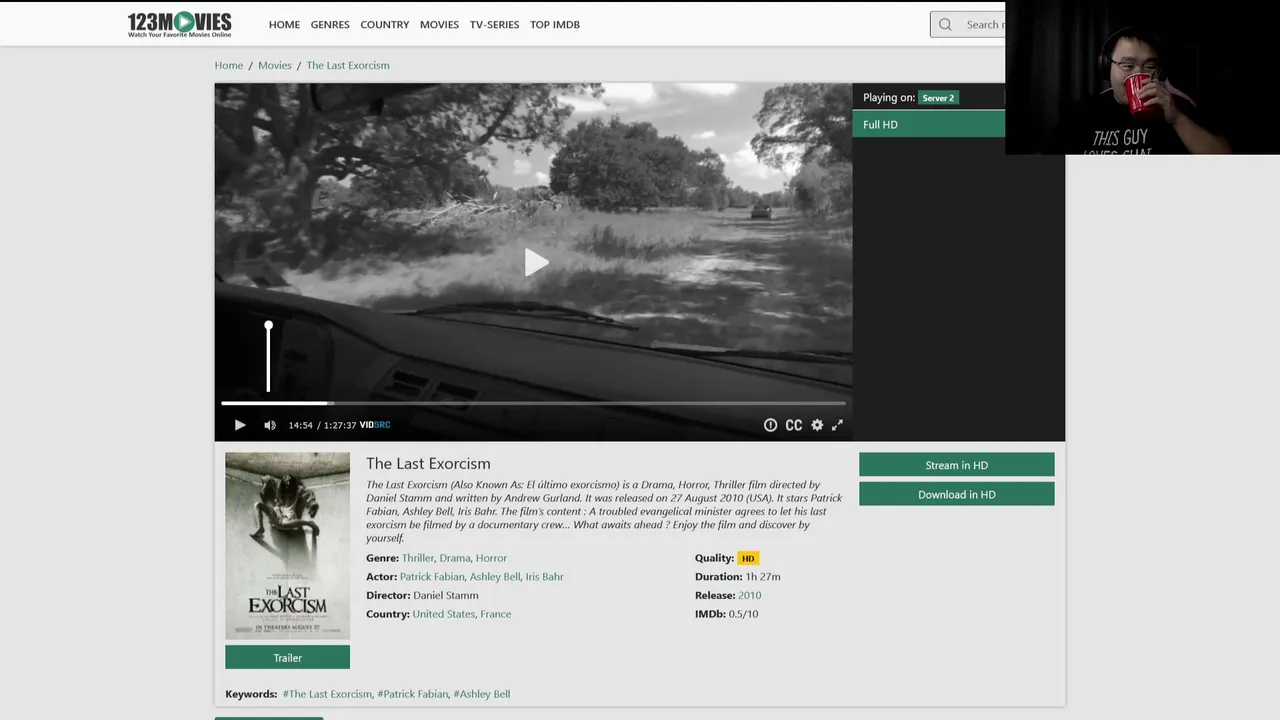
Task: Open The Last Exorcism poster thumbnail
Action: click(x=287, y=545)
